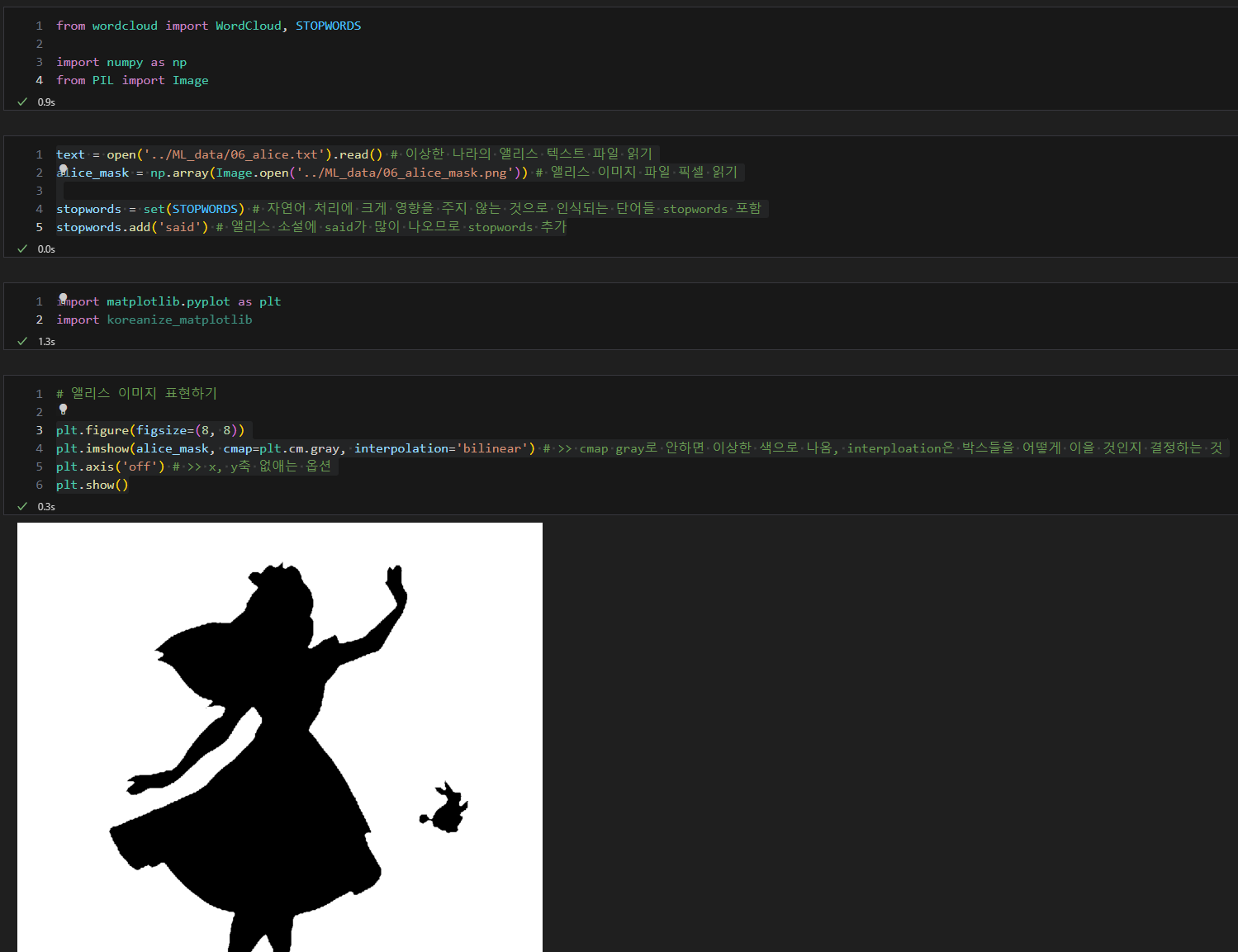Click line number 5 of the stopwords cell
Image resolution: width=1238 pixels, height=952 pixels.
pyautogui.click(x=39, y=227)
